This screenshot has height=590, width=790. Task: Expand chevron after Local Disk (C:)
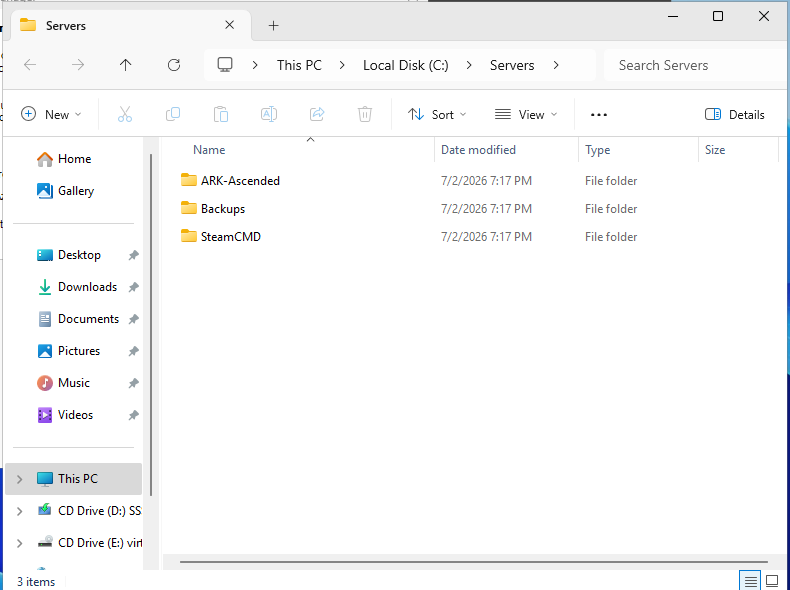pos(469,65)
